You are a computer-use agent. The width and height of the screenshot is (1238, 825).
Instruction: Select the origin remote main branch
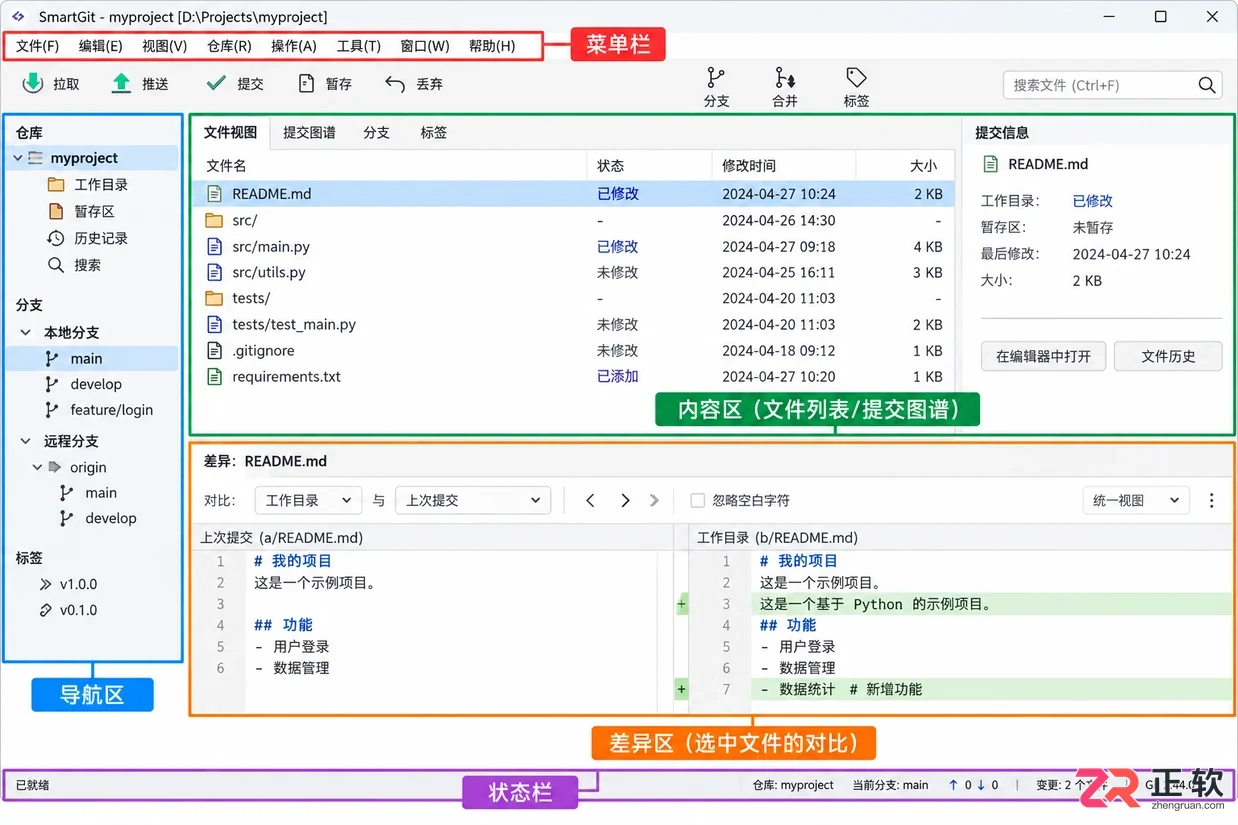coord(100,492)
